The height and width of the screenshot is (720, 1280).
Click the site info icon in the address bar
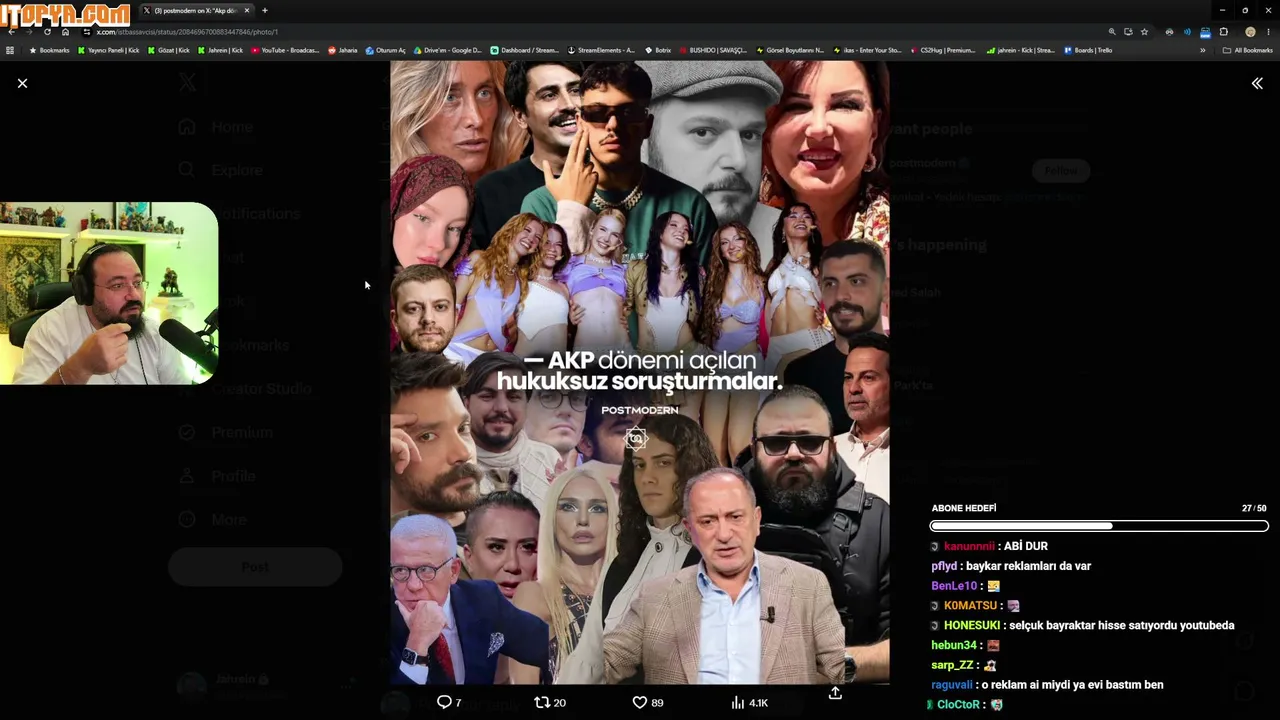pyautogui.click(x=87, y=32)
